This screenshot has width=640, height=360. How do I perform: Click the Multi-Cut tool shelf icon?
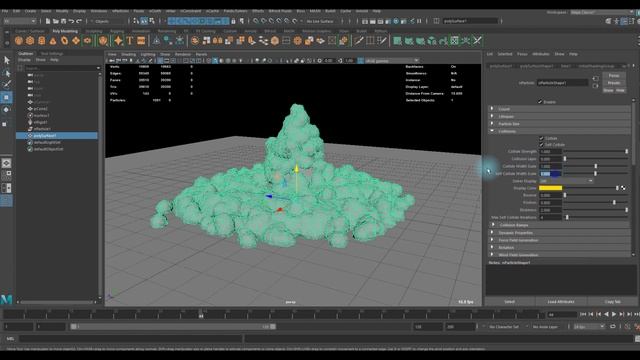(359, 40)
